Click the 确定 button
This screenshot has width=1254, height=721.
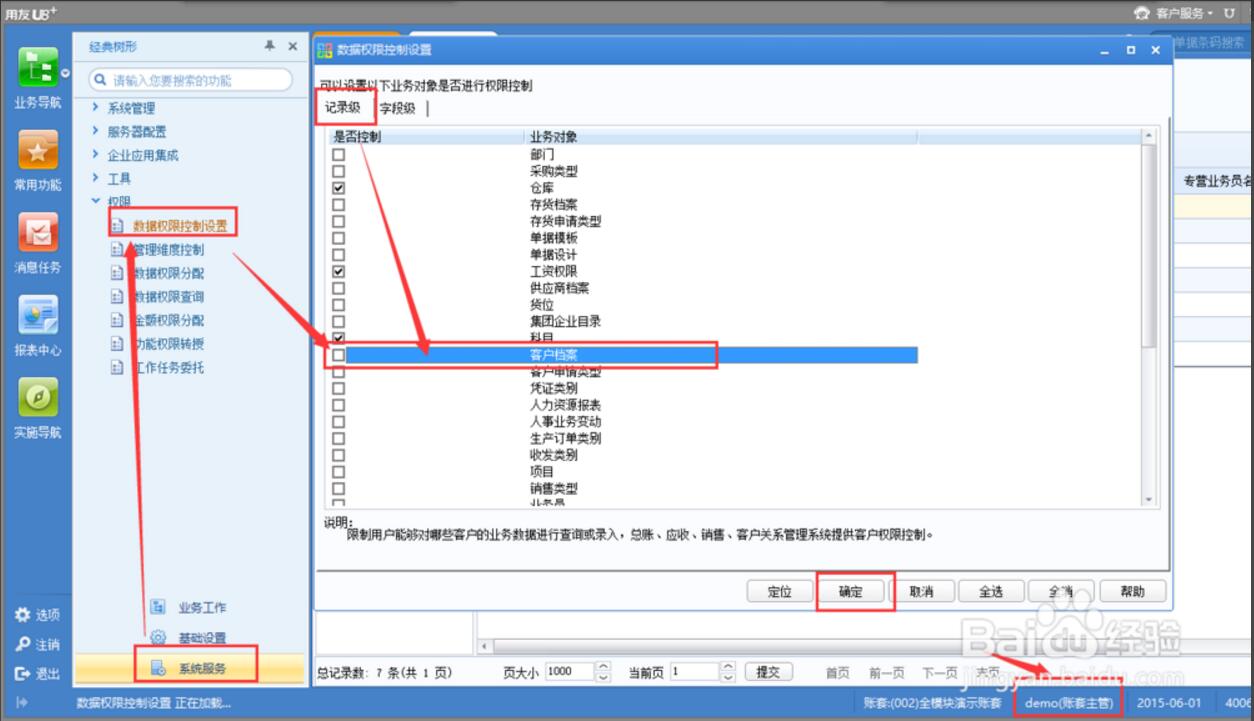pos(851,591)
